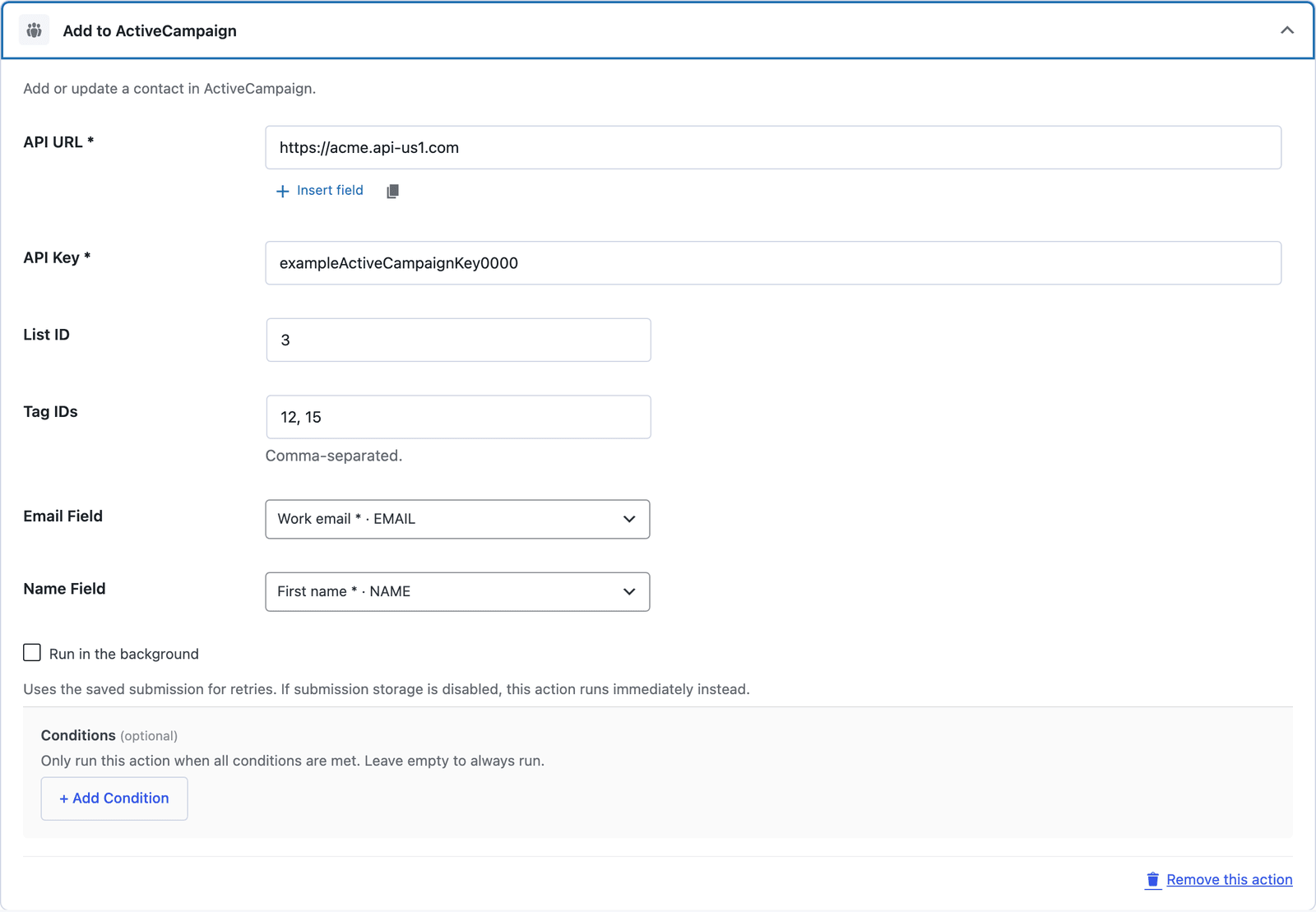Click the 'List ID' label
Screen dimensions: 1316x912
(x=46, y=335)
